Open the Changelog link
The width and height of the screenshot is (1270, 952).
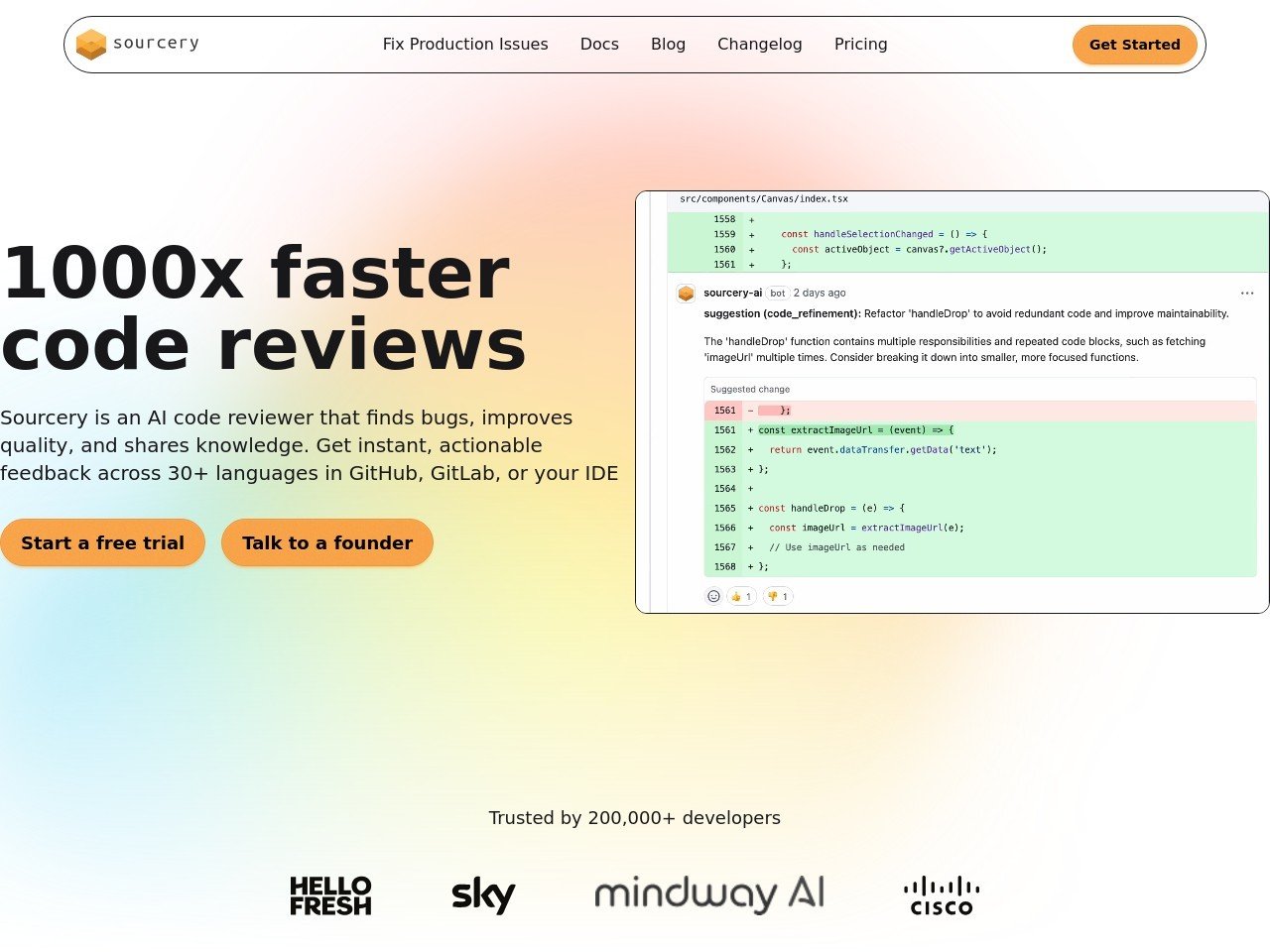pyautogui.click(x=760, y=45)
